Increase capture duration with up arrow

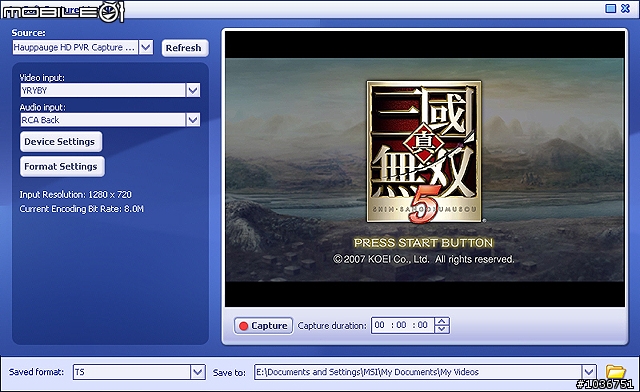click(x=442, y=321)
